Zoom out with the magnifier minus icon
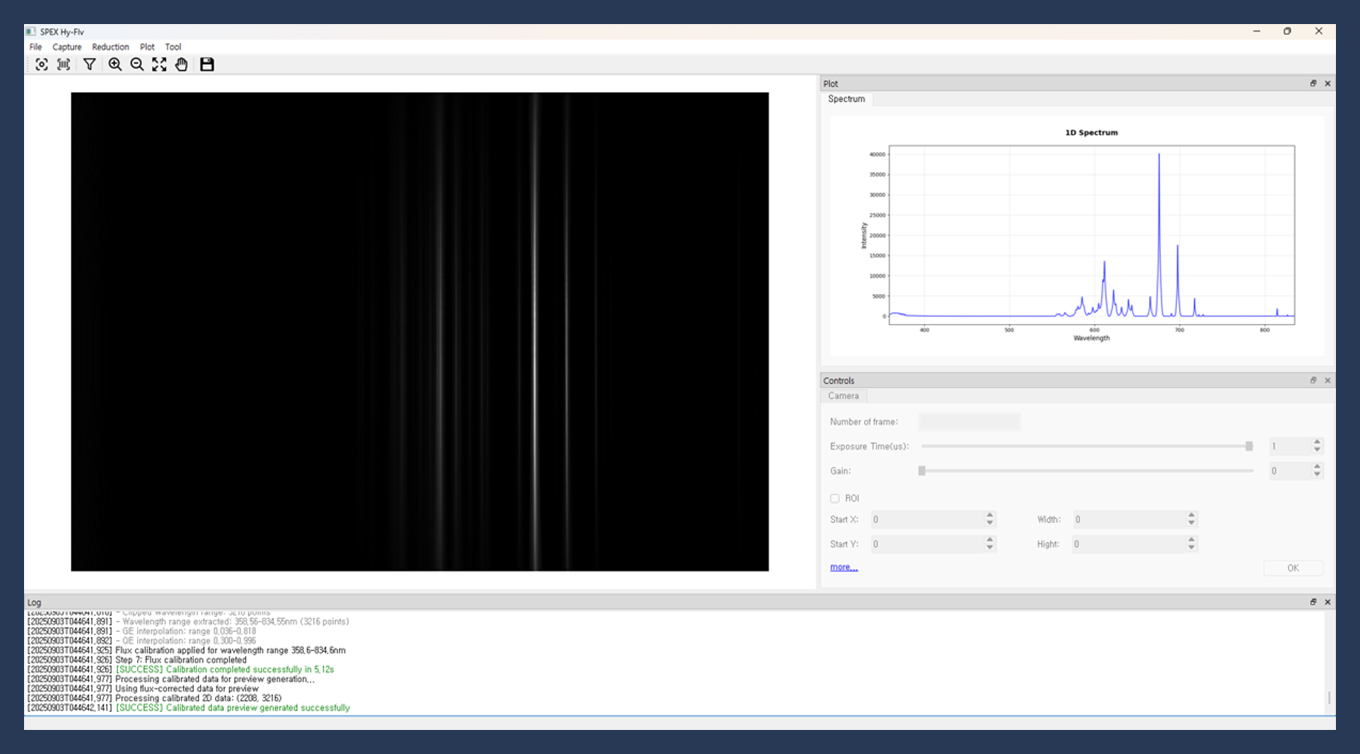Screen dimensions: 1360x754 point(137,64)
